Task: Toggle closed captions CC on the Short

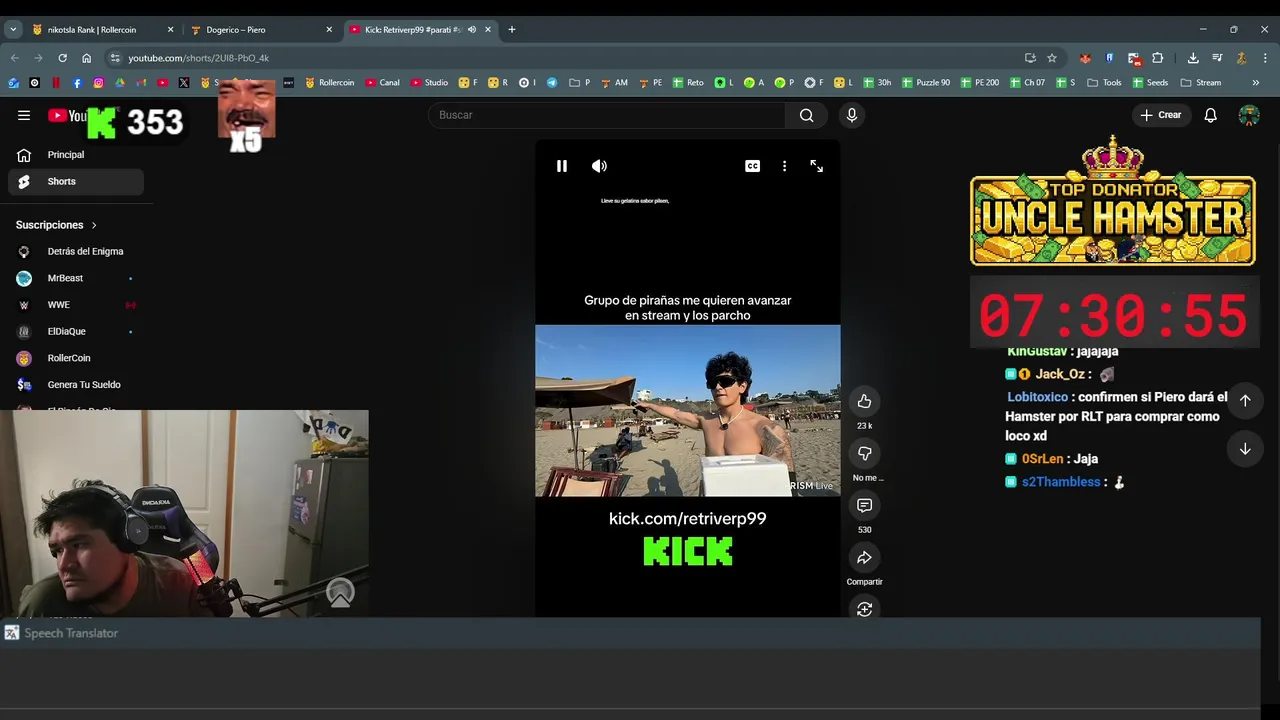Action: 752,166
